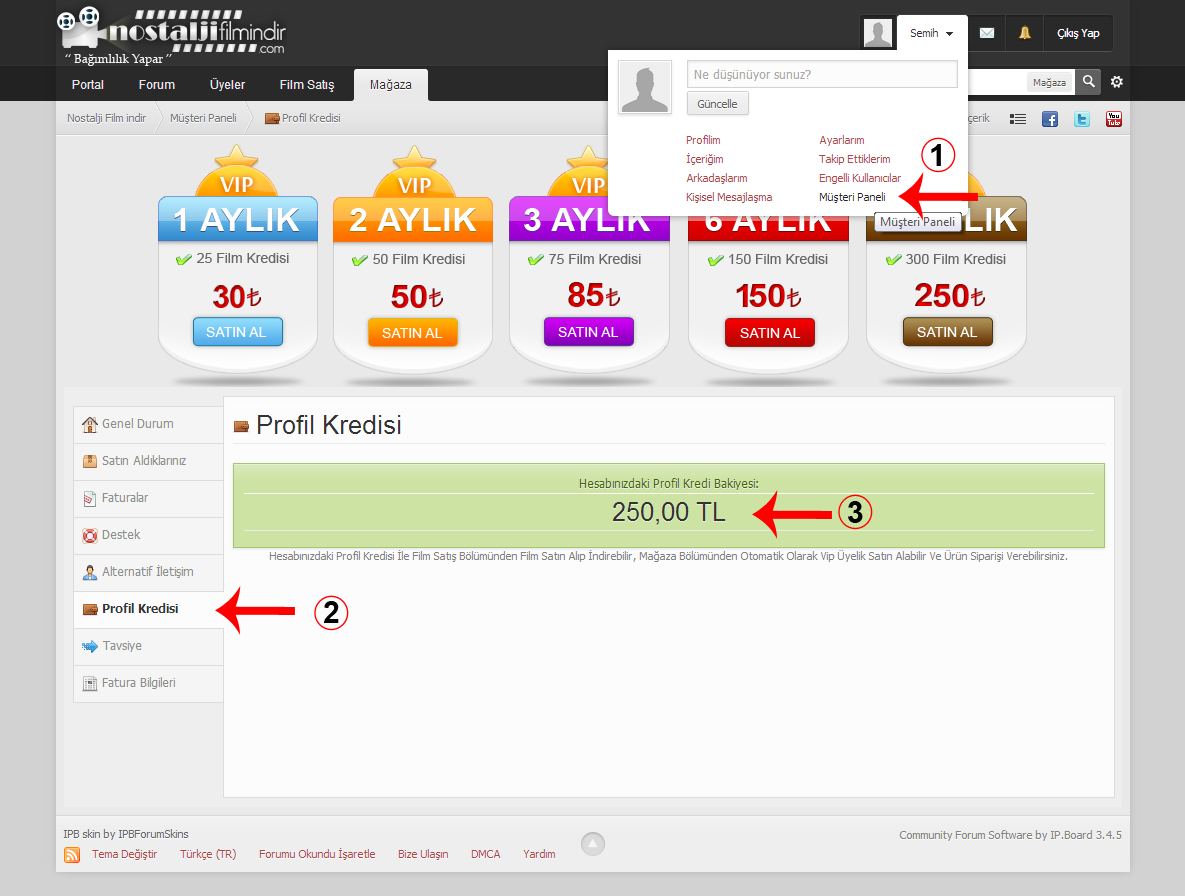This screenshot has width=1185, height=896.
Task: Open the Facebook icon link
Action: [1050, 119]
